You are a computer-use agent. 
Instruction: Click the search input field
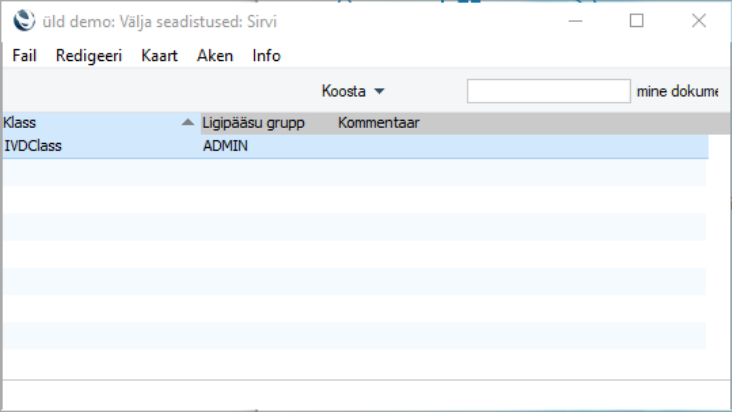coord(549,91)
